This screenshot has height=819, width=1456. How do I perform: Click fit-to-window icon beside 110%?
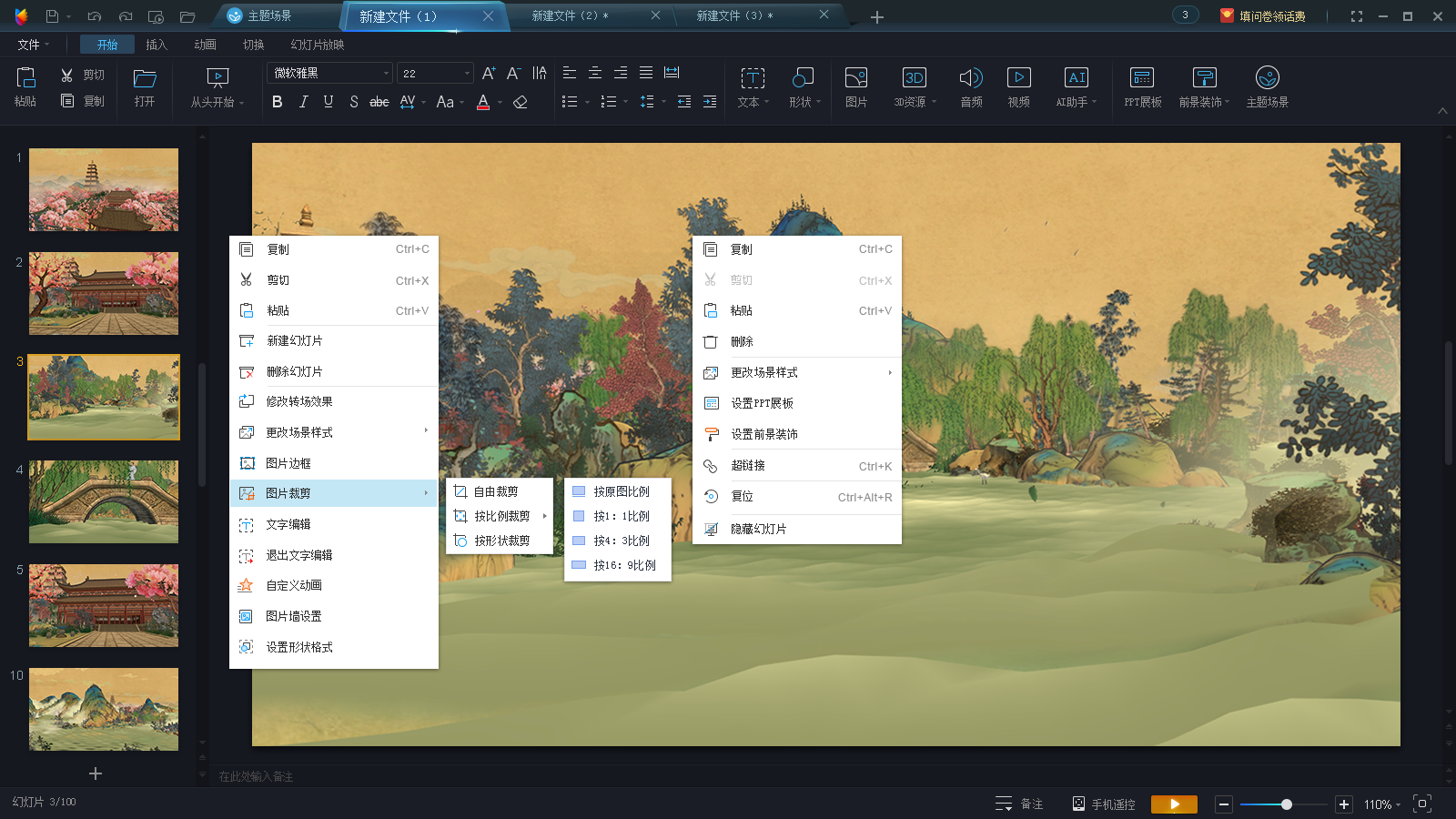(1422, 804)
